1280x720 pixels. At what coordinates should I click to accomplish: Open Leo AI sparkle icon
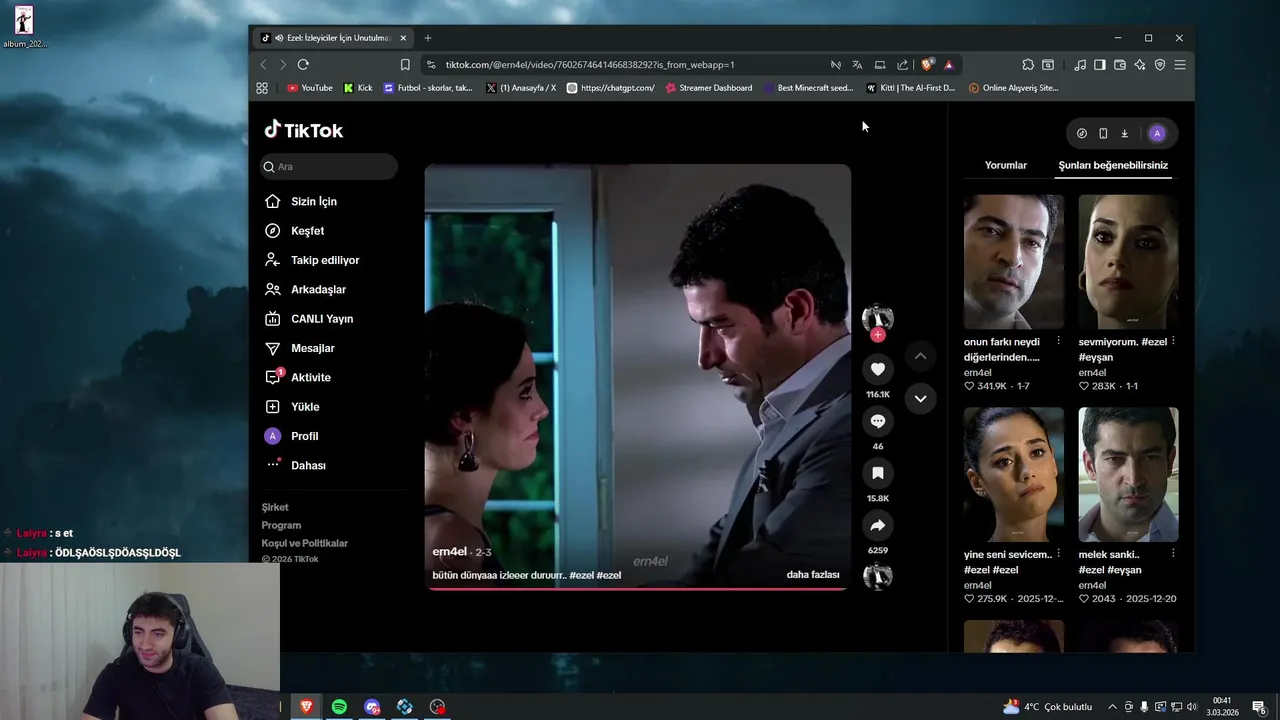pos(1140,65)
